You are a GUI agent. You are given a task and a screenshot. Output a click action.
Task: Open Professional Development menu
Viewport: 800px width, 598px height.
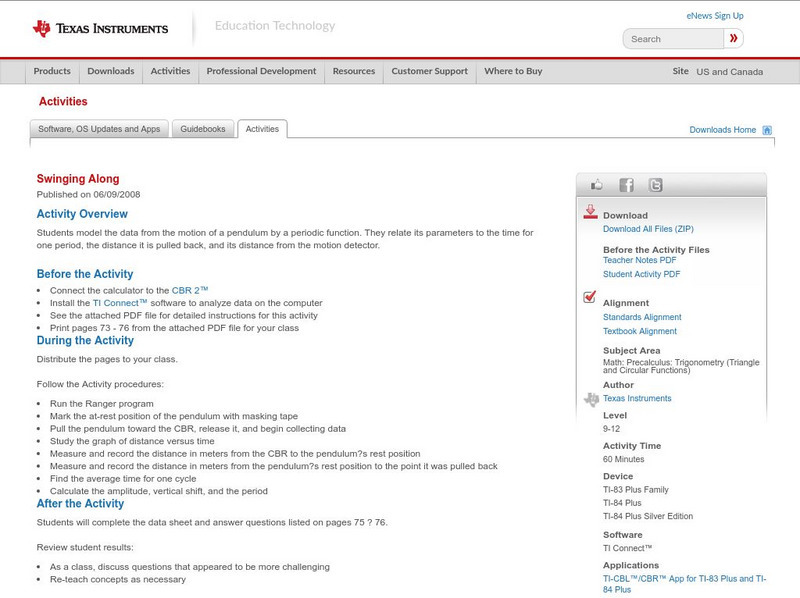pos(261,71)
